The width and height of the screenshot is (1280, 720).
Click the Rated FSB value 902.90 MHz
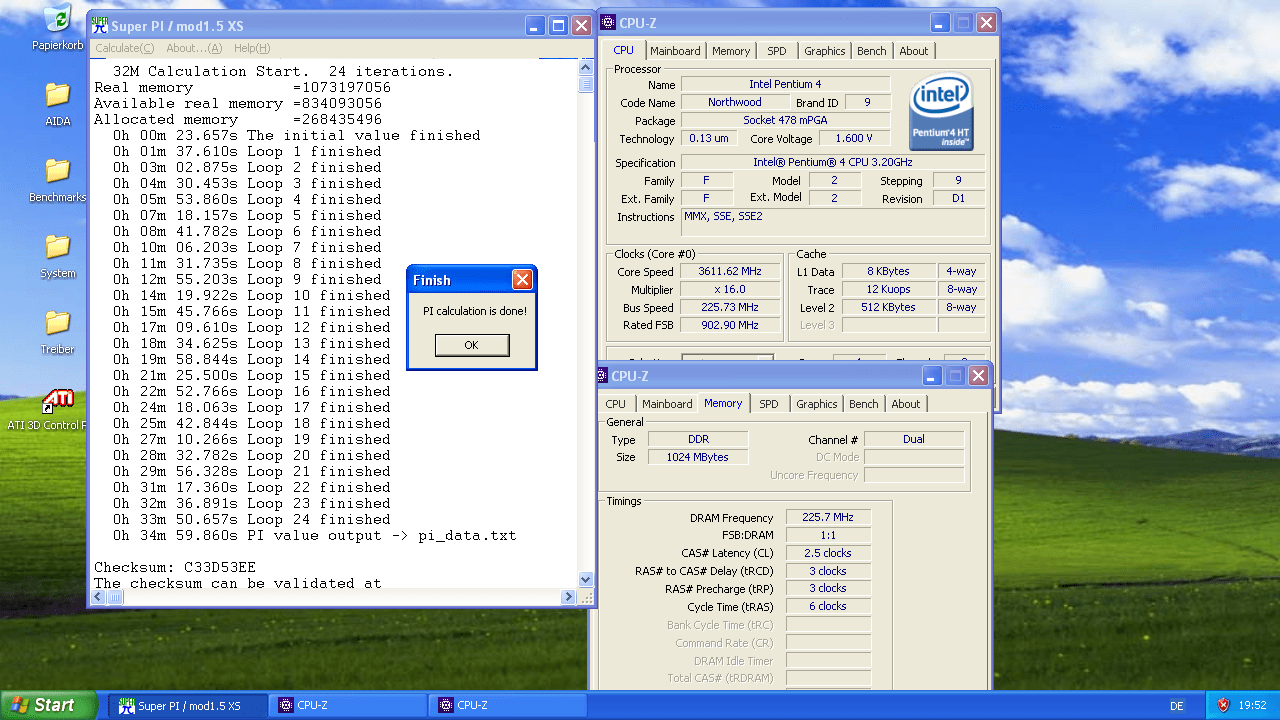click(x=729, y=326)
